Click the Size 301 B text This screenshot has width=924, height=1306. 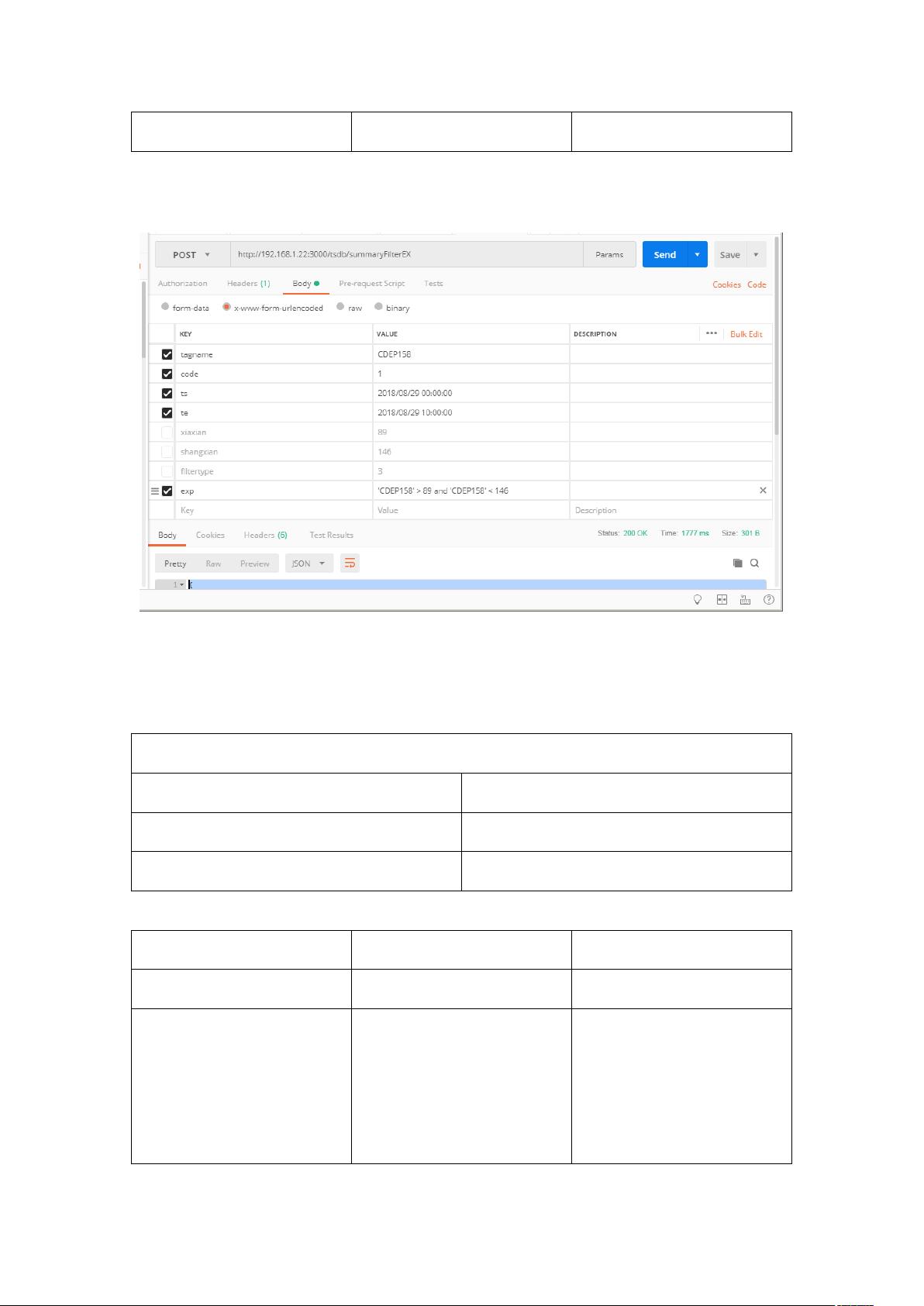(740, 533)
